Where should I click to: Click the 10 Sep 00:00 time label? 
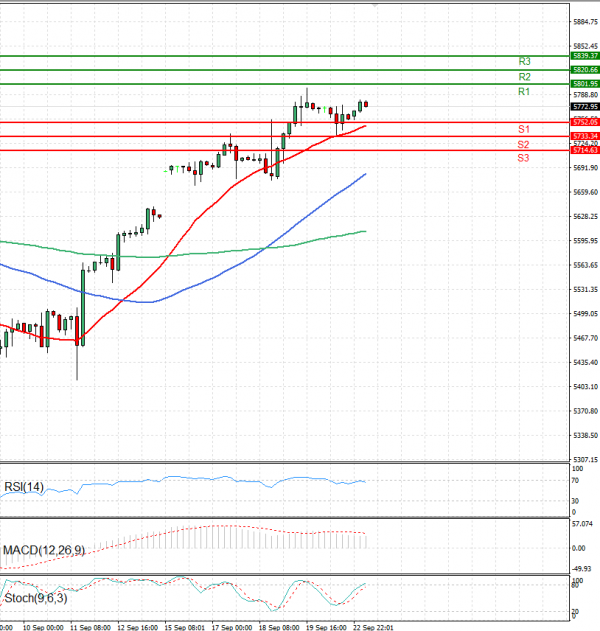click(x=43, y=627)
